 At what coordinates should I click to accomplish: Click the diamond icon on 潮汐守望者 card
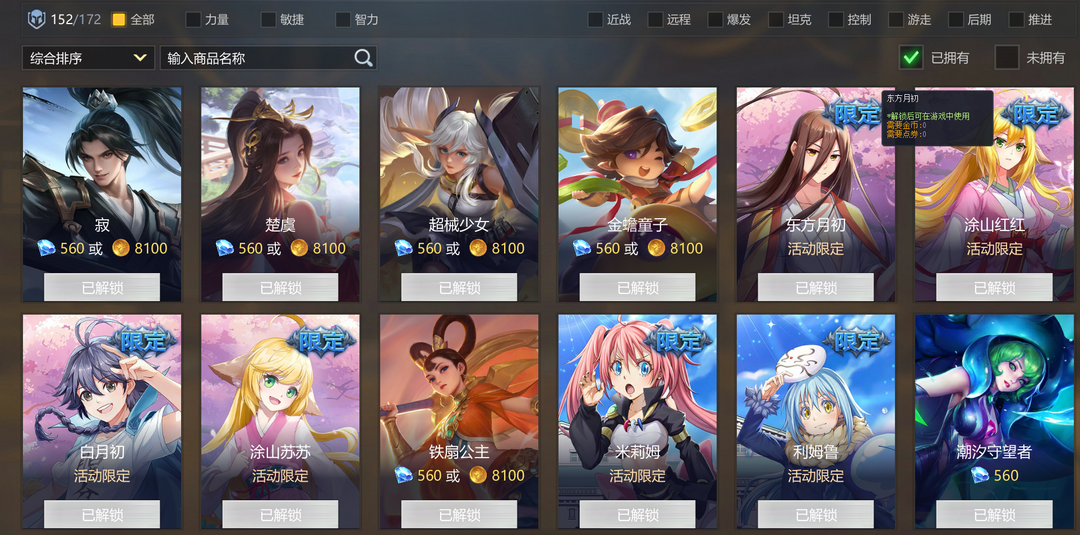980,475
